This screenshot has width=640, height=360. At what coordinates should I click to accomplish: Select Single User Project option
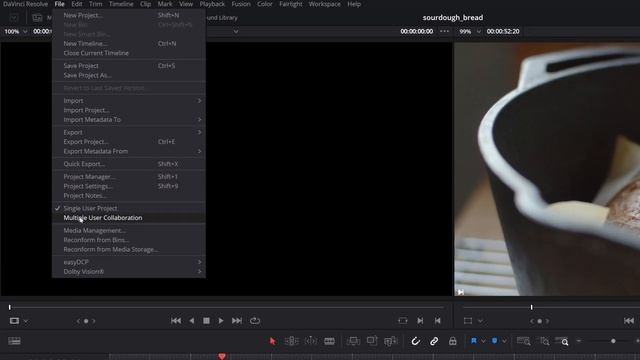[x=129, y=208]
